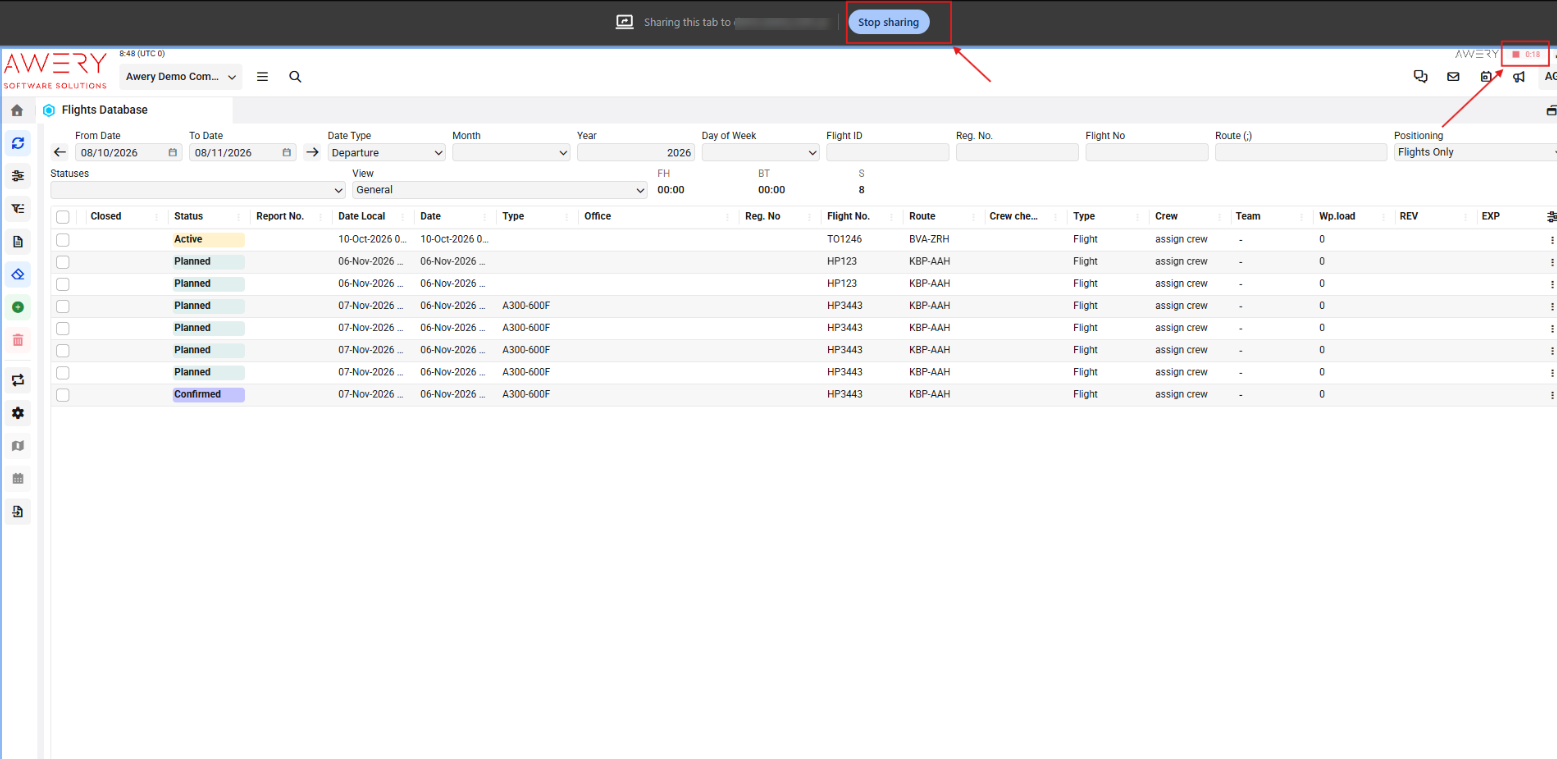Click the Route (;) input field
Image resolution: width=1557 pixels, height=759 pixels.
pyautogui.click(x=1301, y=153)
